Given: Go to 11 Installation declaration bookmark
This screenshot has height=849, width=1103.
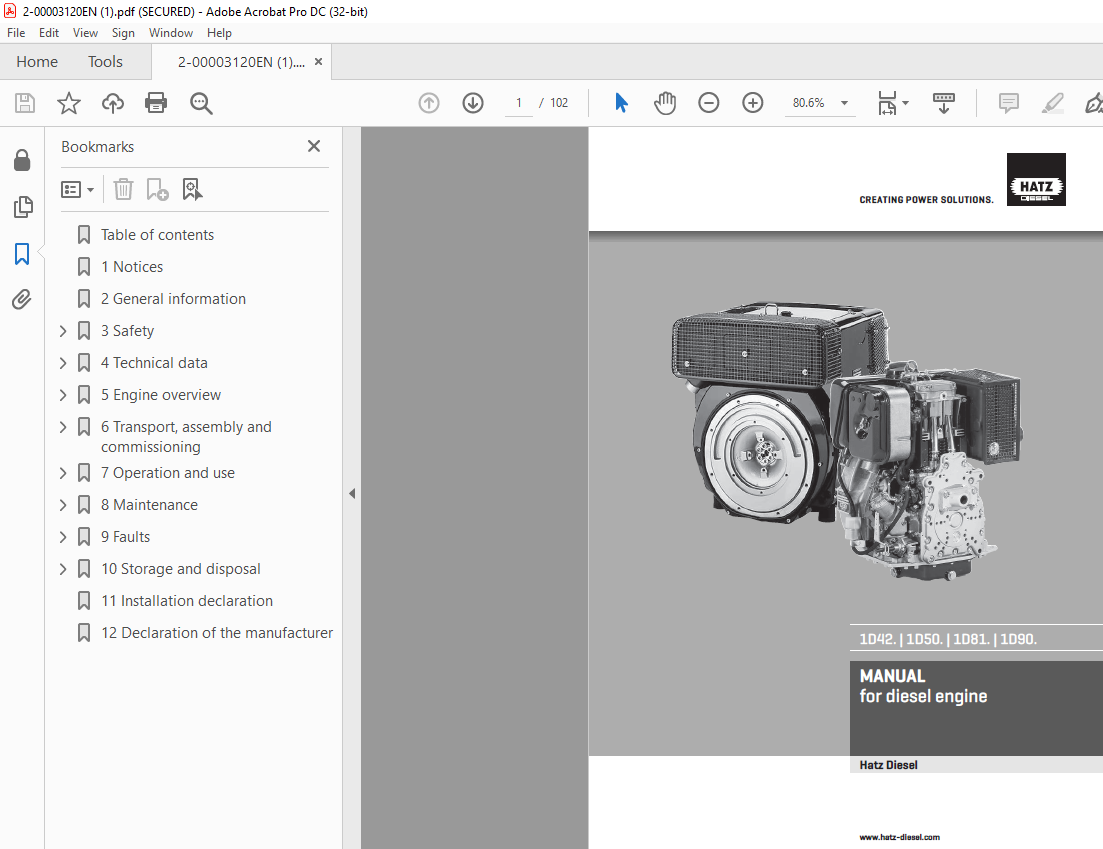Looking at the screenshot, I should coord(186,601).
